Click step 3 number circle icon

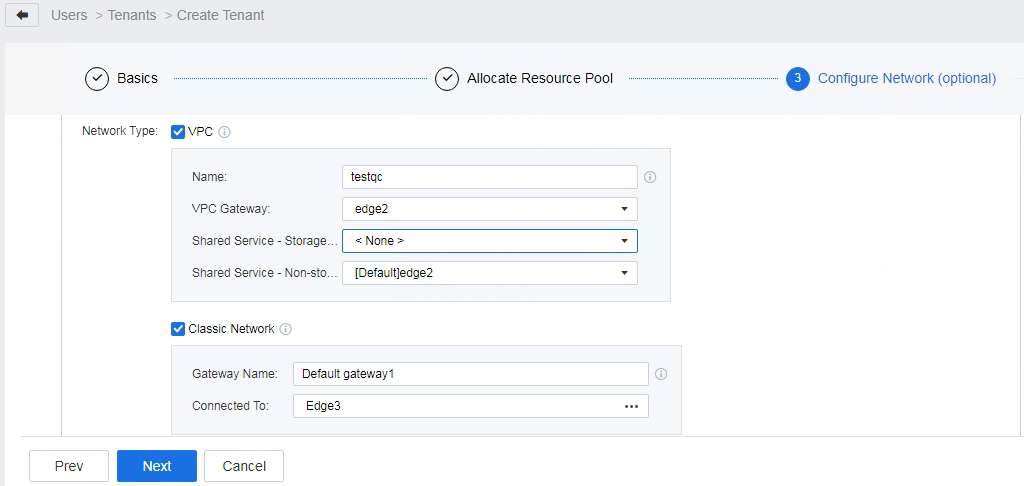797,79
